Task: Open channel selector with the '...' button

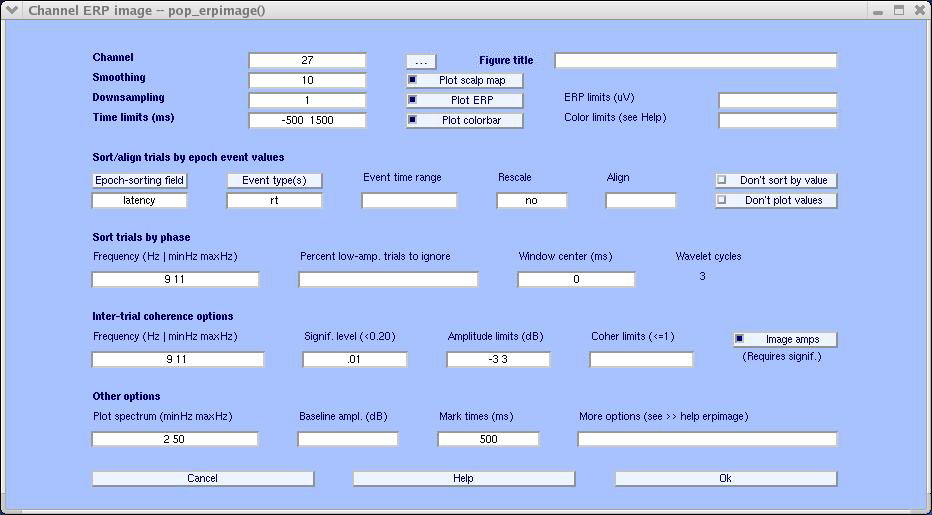Action: tap(421, 61)
